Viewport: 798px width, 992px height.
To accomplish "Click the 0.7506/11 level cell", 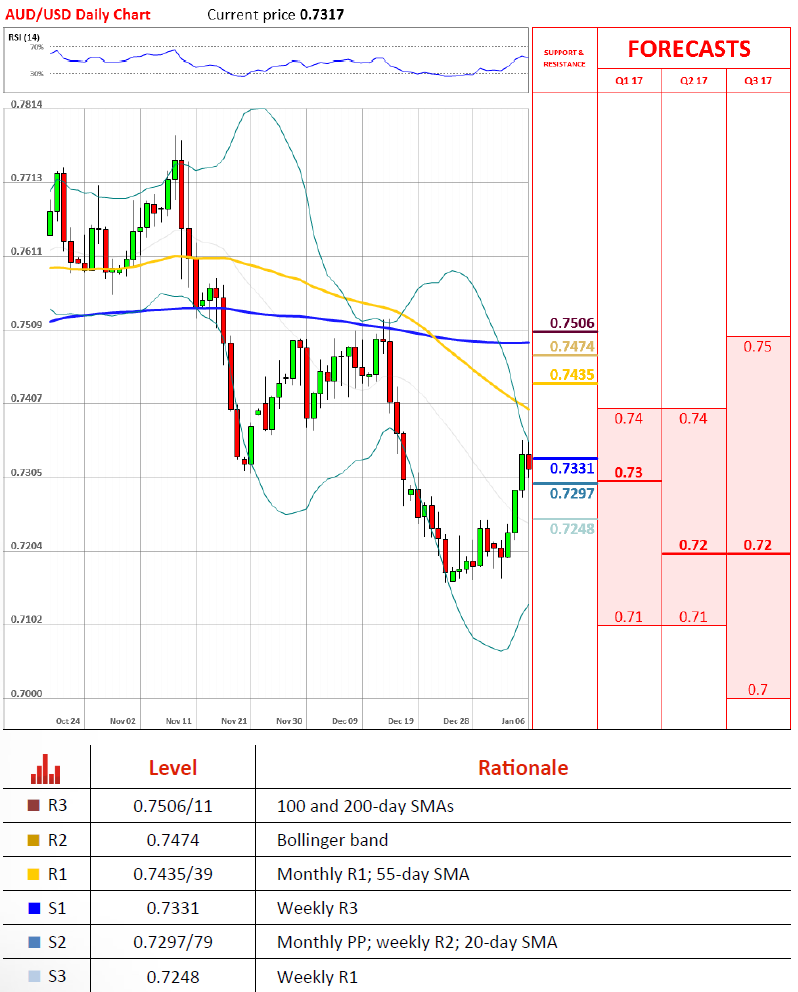I will pos(173,806).
